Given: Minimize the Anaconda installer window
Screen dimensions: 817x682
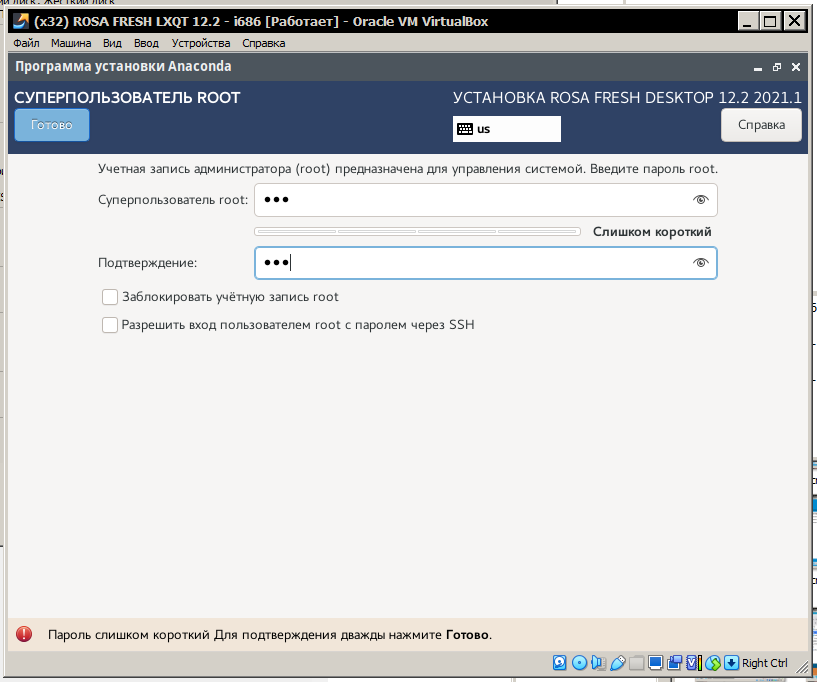Looking at the screenshot, I should pyautogui.click(x=758, y=67).
